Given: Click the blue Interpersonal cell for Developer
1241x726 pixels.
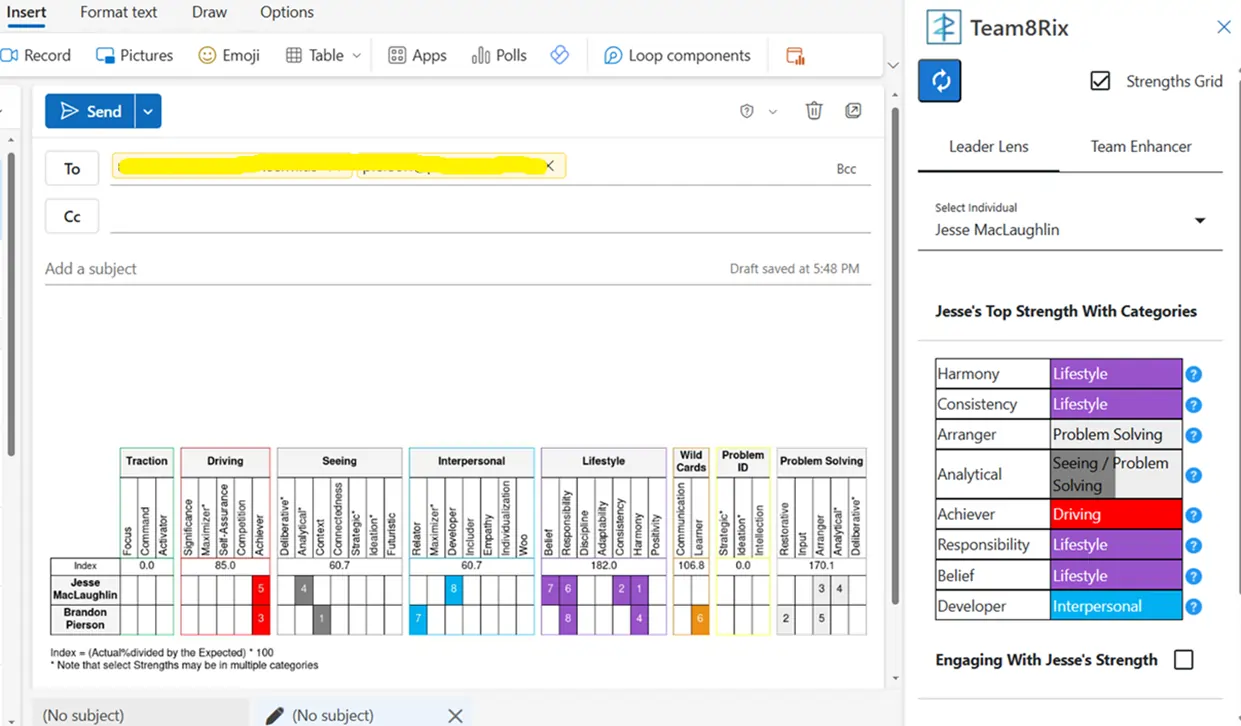Looking at the screenshot, I should pos(1116,606).
